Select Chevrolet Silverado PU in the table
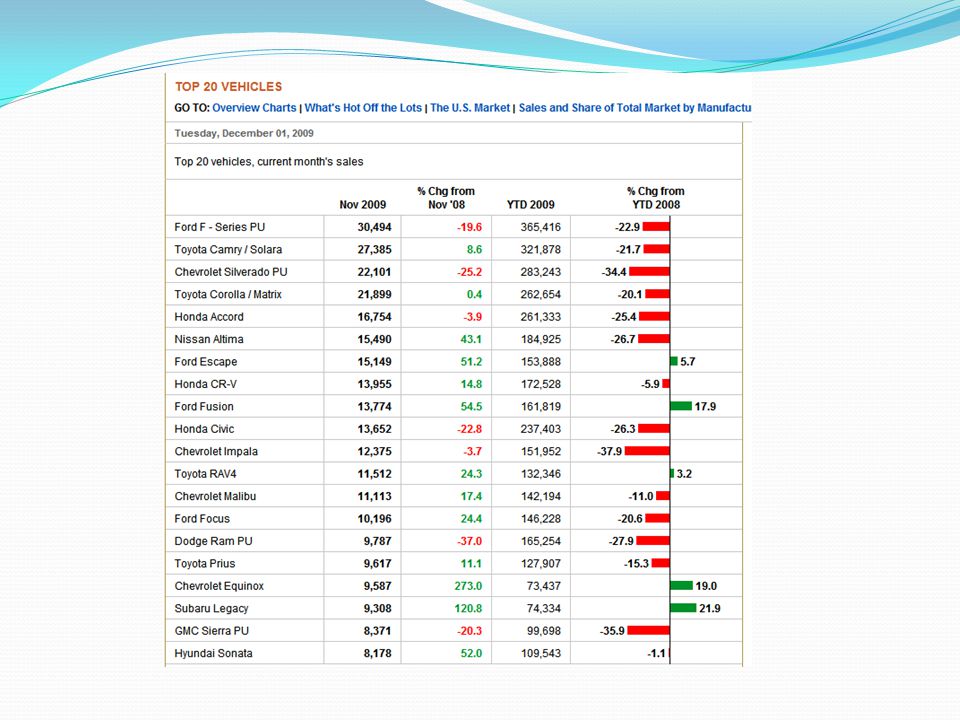Image resolution: width=960 pixels, height=720 pixels. (x=231, y=272)
